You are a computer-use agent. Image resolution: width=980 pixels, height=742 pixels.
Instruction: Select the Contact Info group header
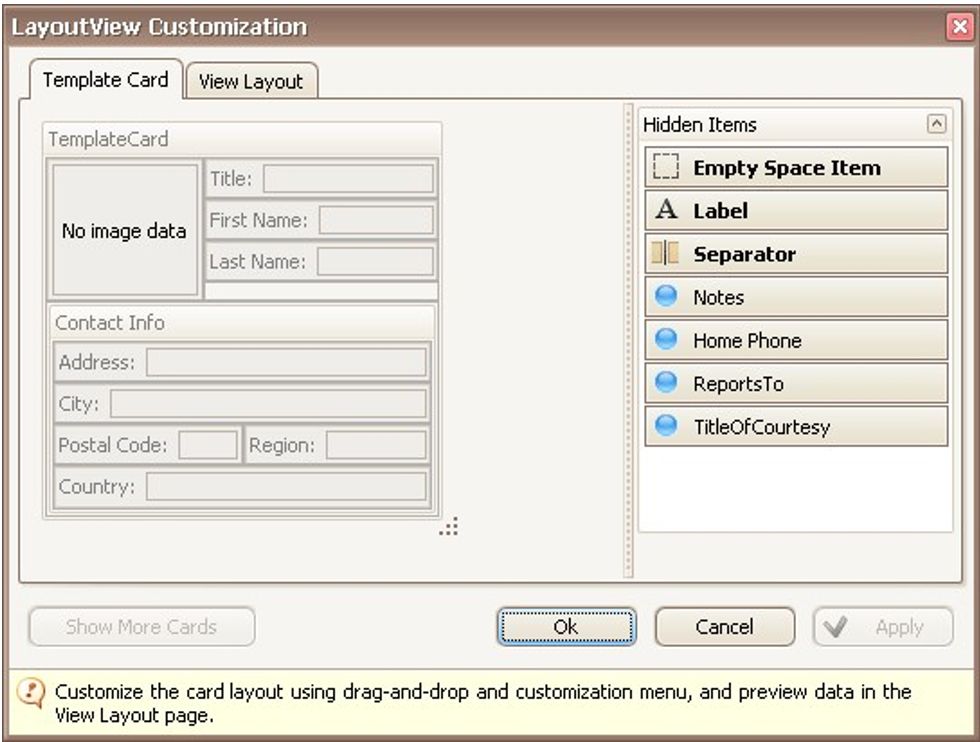(x=110, y=323)
